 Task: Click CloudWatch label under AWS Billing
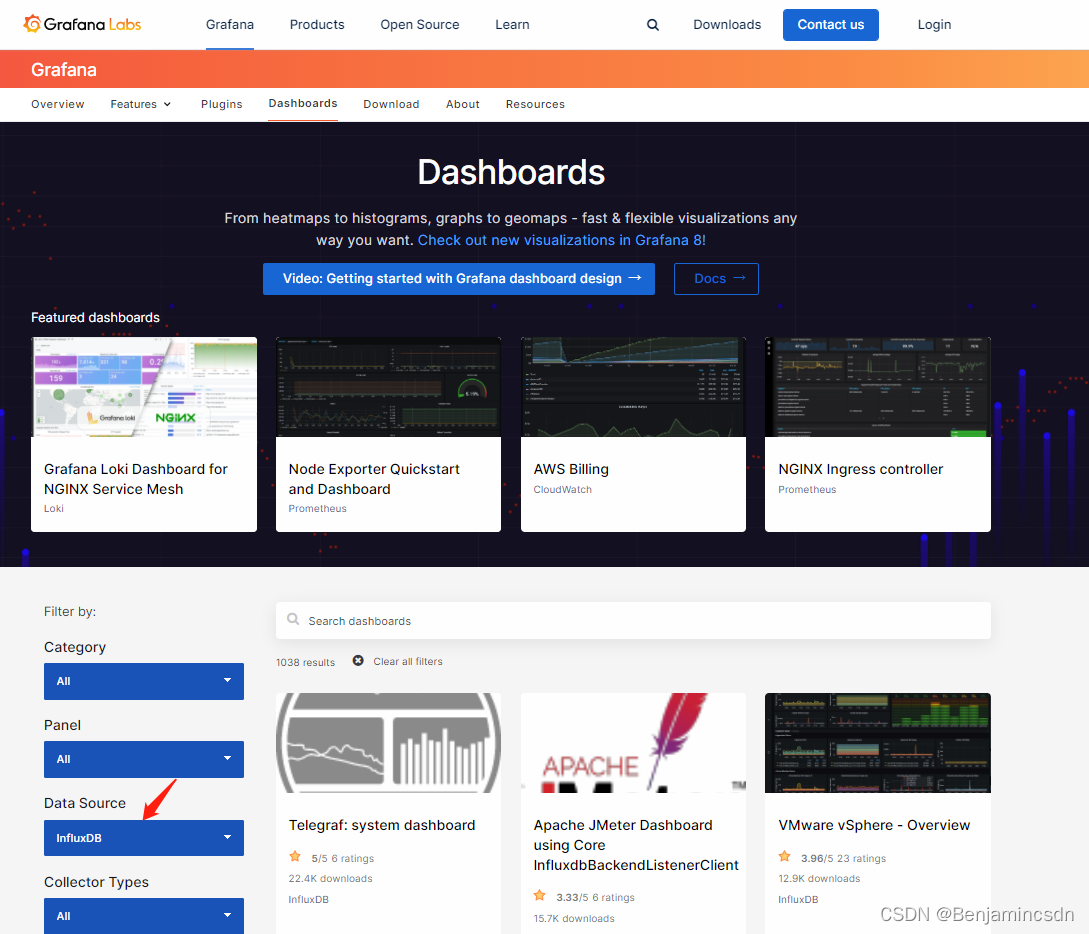(563, 490)
